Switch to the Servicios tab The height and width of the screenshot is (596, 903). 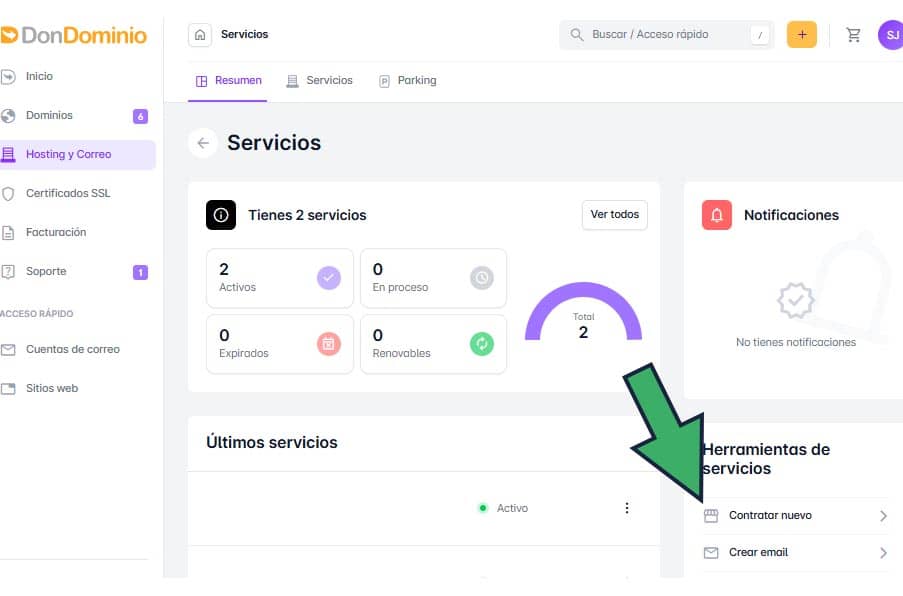tap(319, 81)
